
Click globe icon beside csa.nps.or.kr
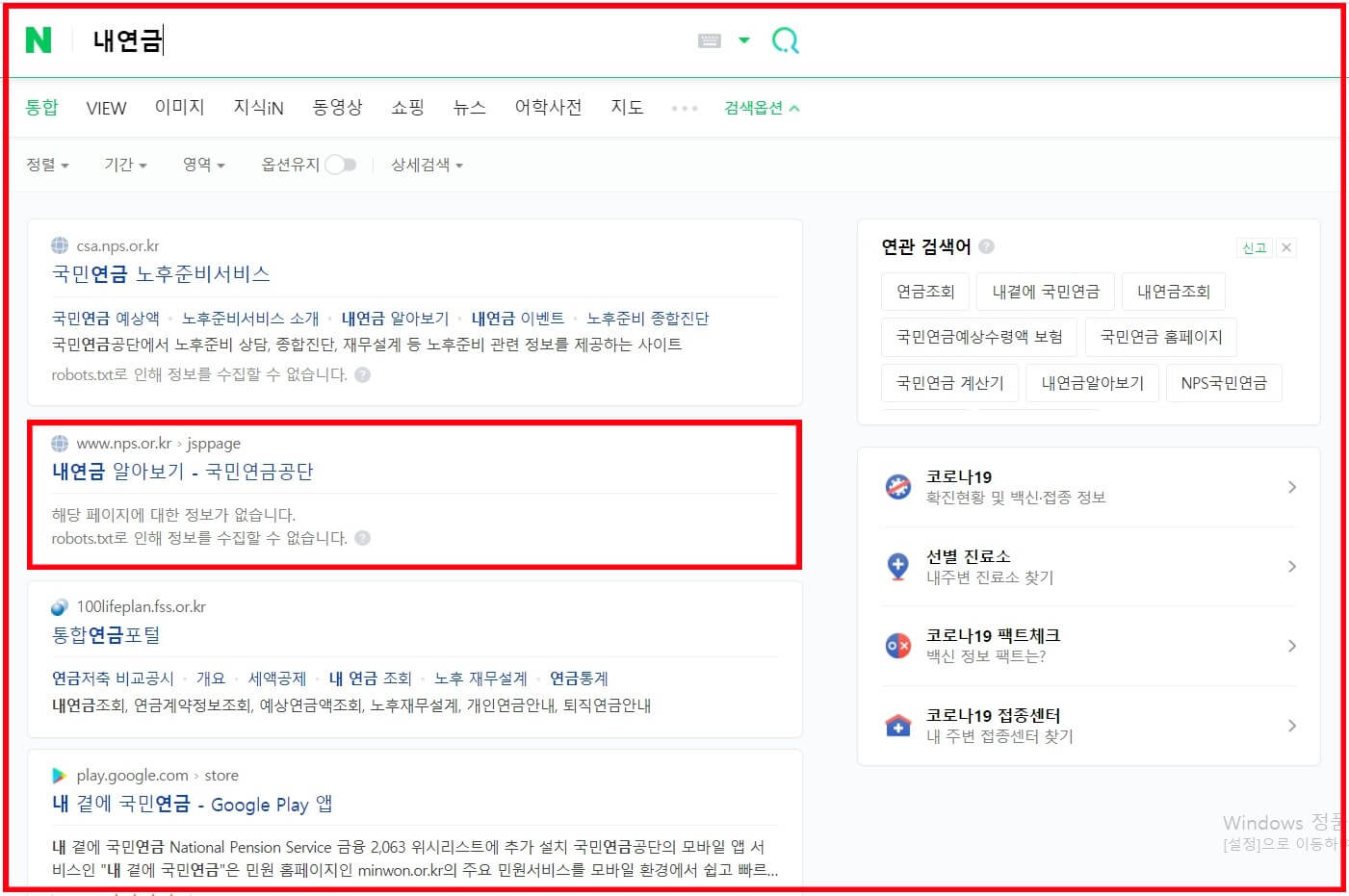60,245
